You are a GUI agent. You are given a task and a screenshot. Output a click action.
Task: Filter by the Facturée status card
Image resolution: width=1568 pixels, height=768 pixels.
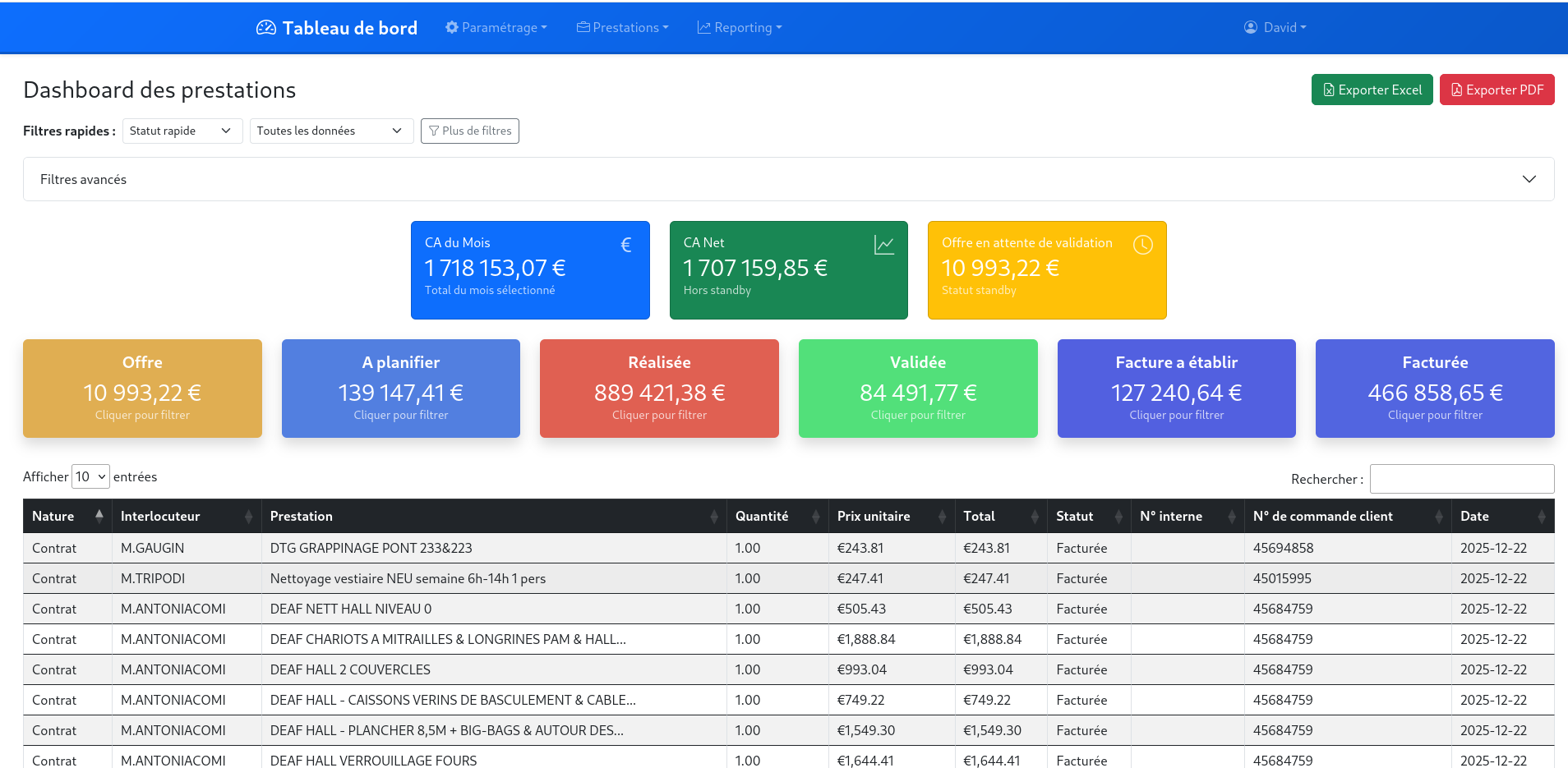tap(1435, 389)
